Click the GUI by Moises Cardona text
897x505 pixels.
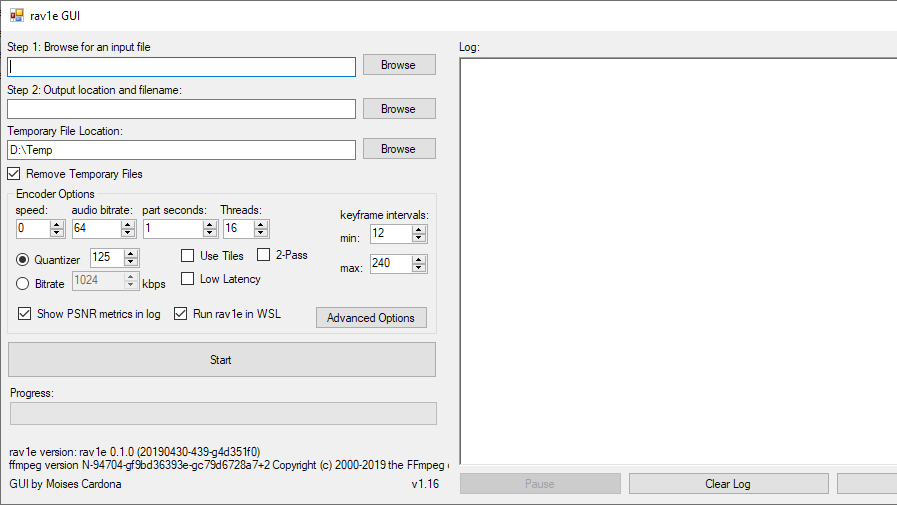tap(65, 484)
